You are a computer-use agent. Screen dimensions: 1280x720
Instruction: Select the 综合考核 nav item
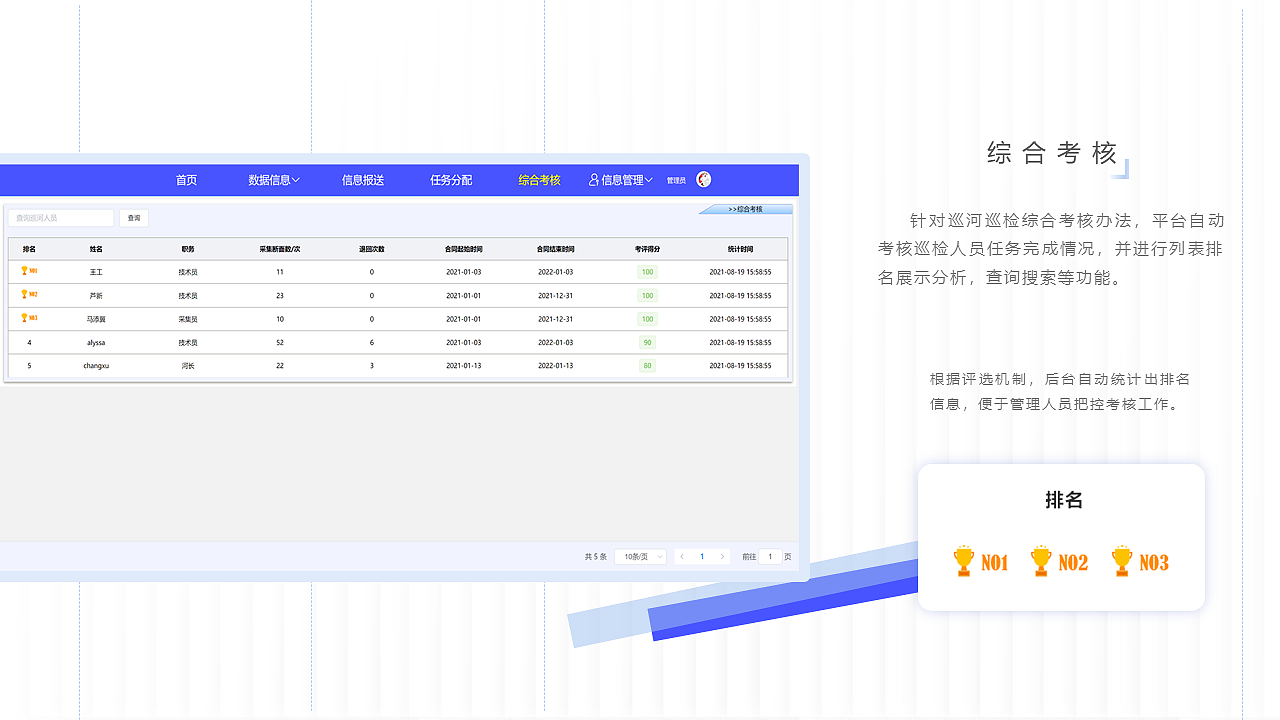(539, 180)
